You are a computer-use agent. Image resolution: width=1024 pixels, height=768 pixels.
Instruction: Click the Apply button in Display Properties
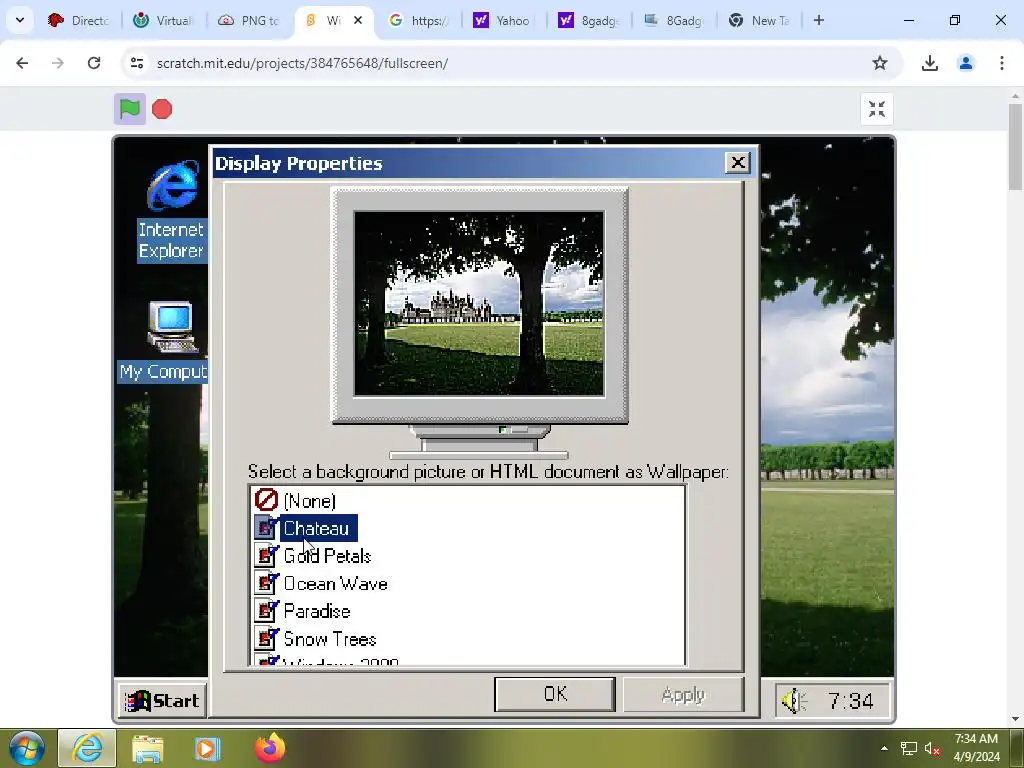(683, 694)
